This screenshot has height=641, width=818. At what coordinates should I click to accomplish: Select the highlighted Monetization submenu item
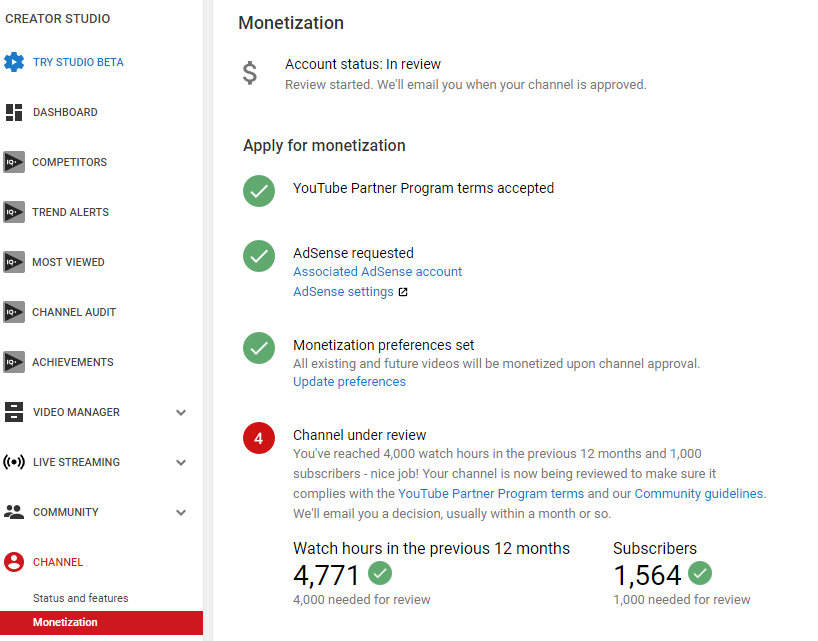pos(101,623)
